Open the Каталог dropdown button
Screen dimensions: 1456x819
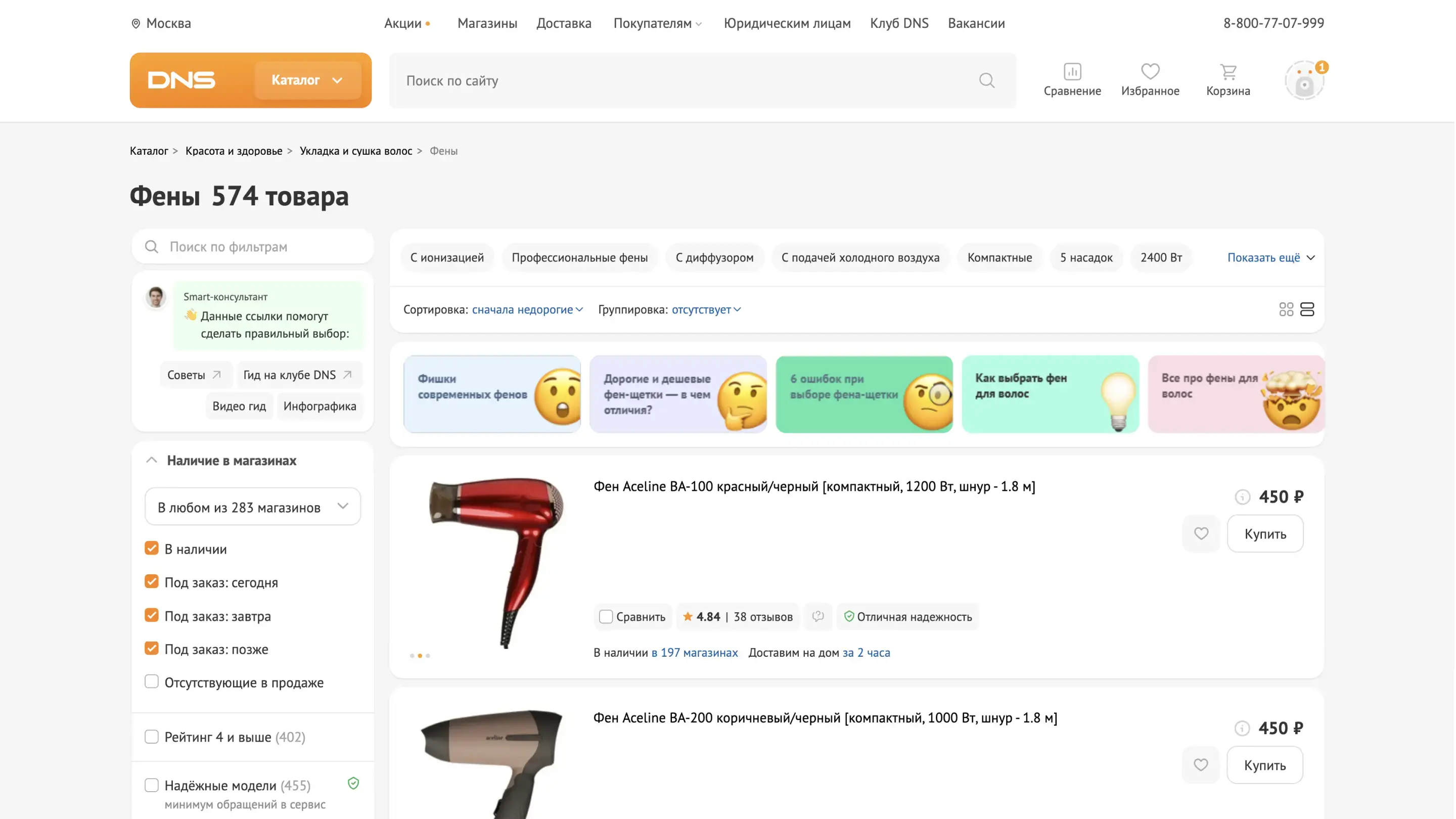click(307, 80)
